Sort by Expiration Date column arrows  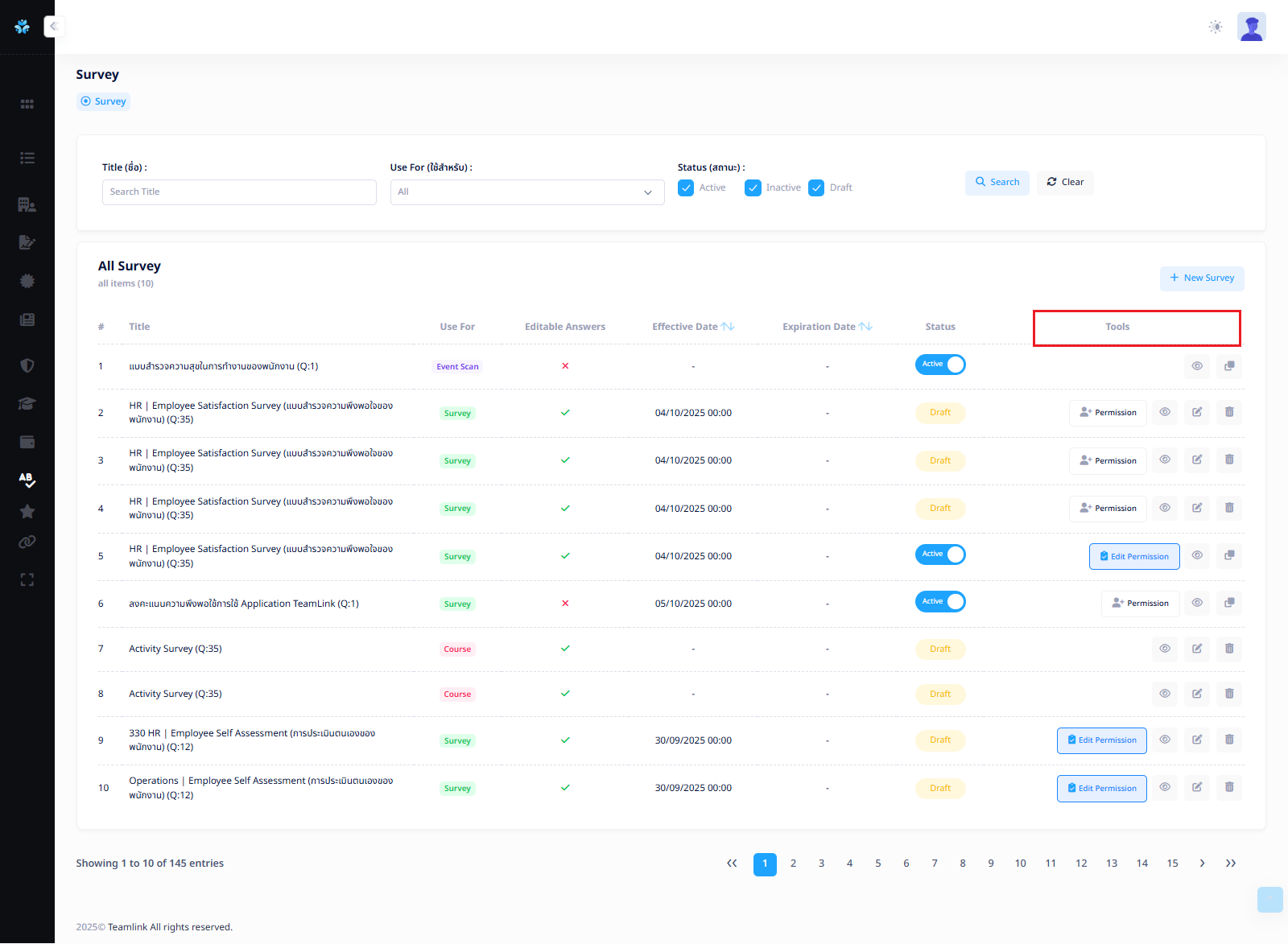[865, 327]
